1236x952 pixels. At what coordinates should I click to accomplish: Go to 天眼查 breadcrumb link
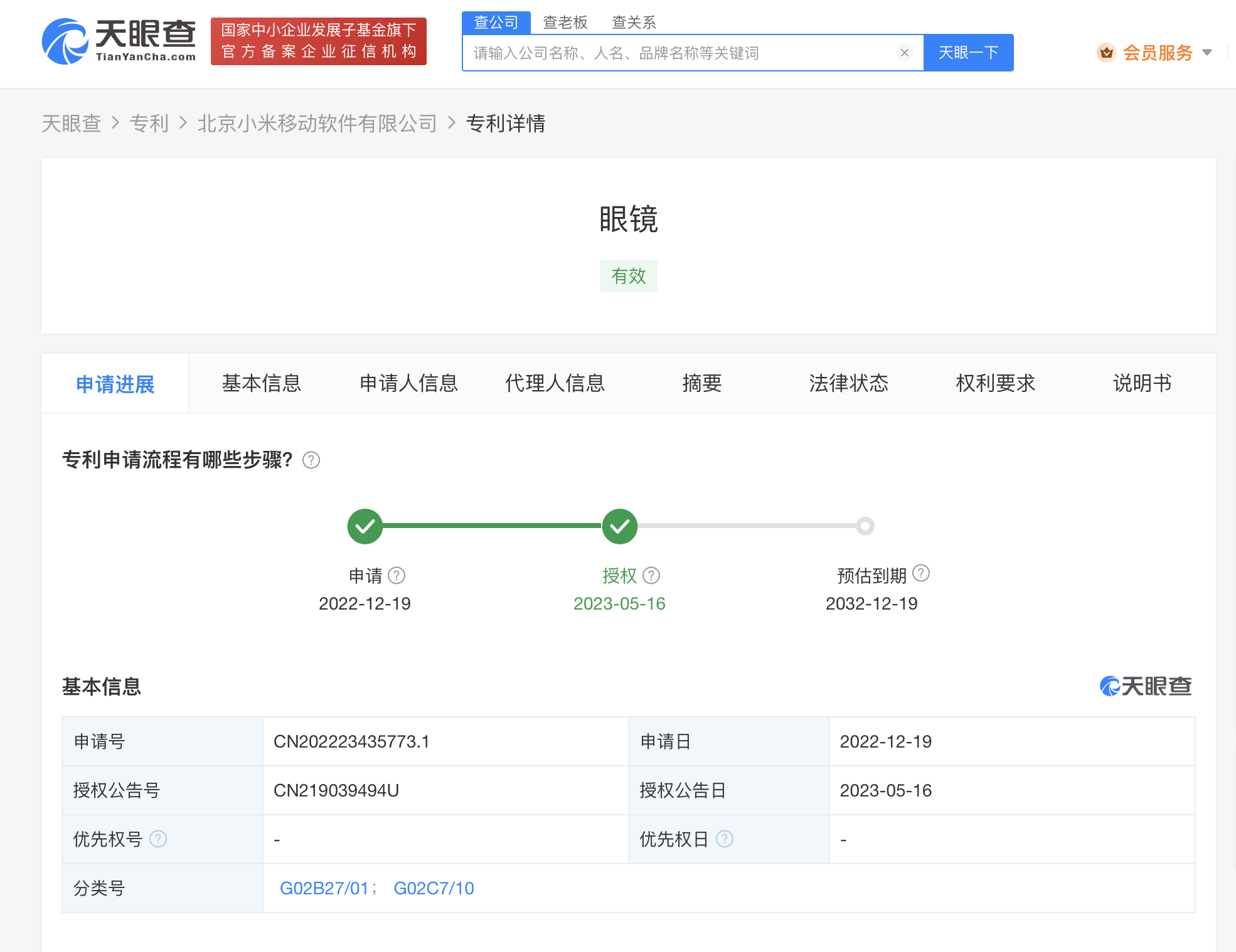72,124
